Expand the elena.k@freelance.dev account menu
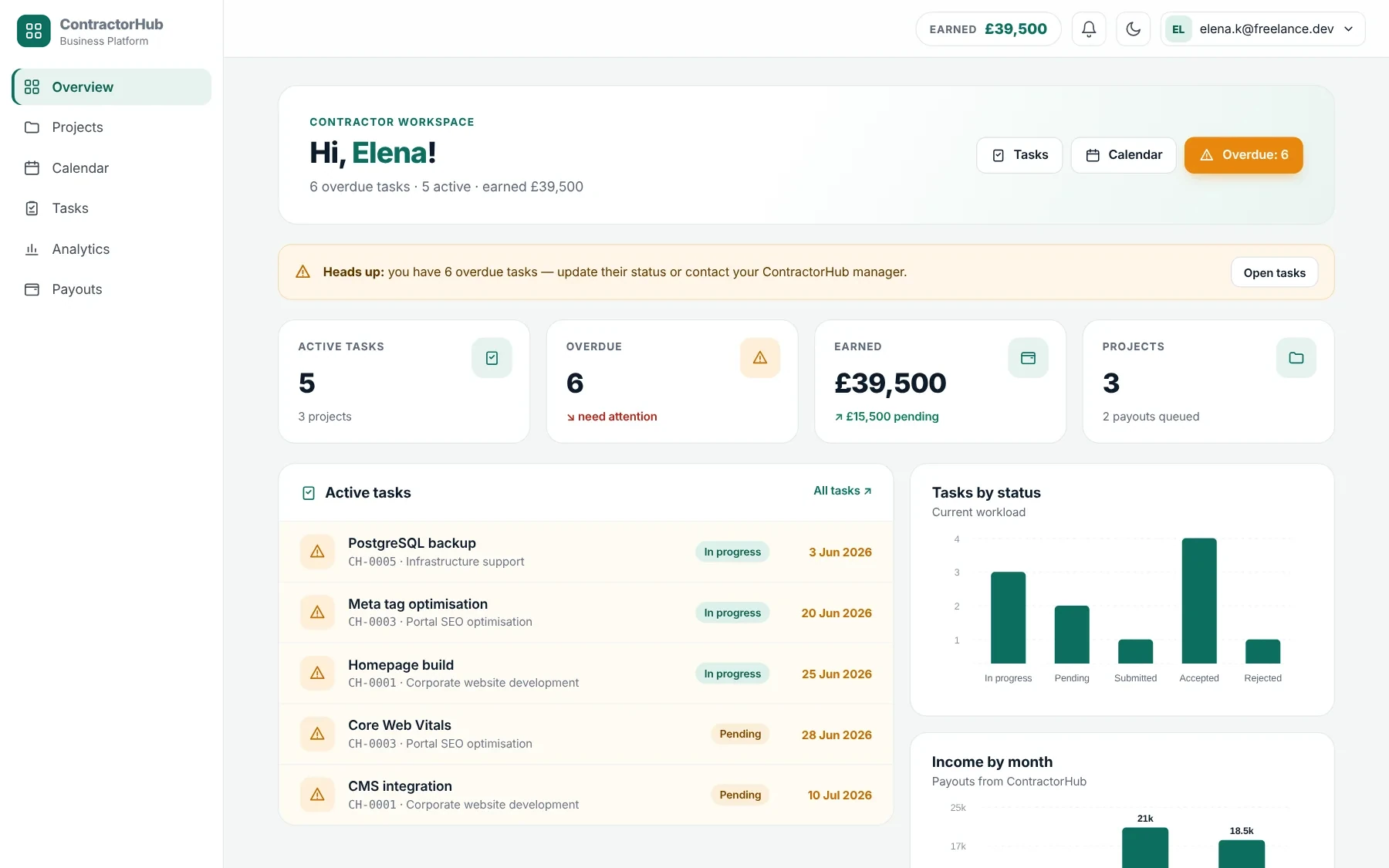 point(1262,29)
